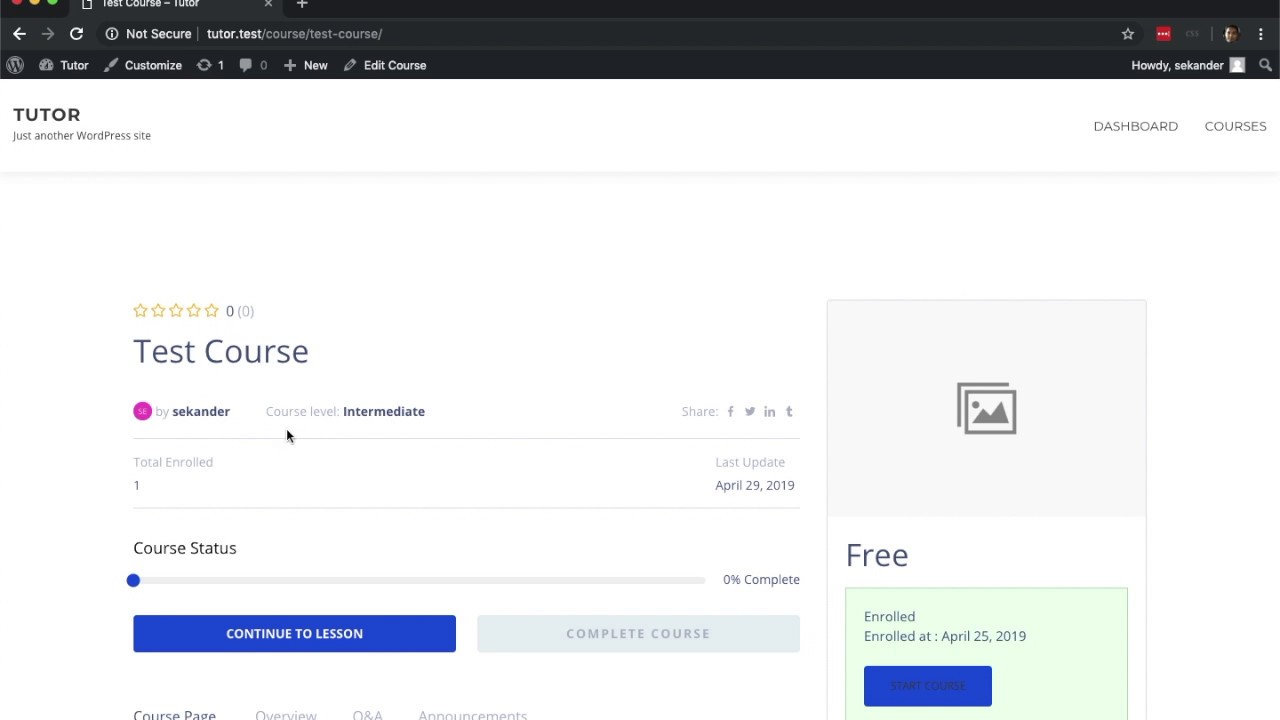
Task: Click the fifth rating star
Action: 212,311
